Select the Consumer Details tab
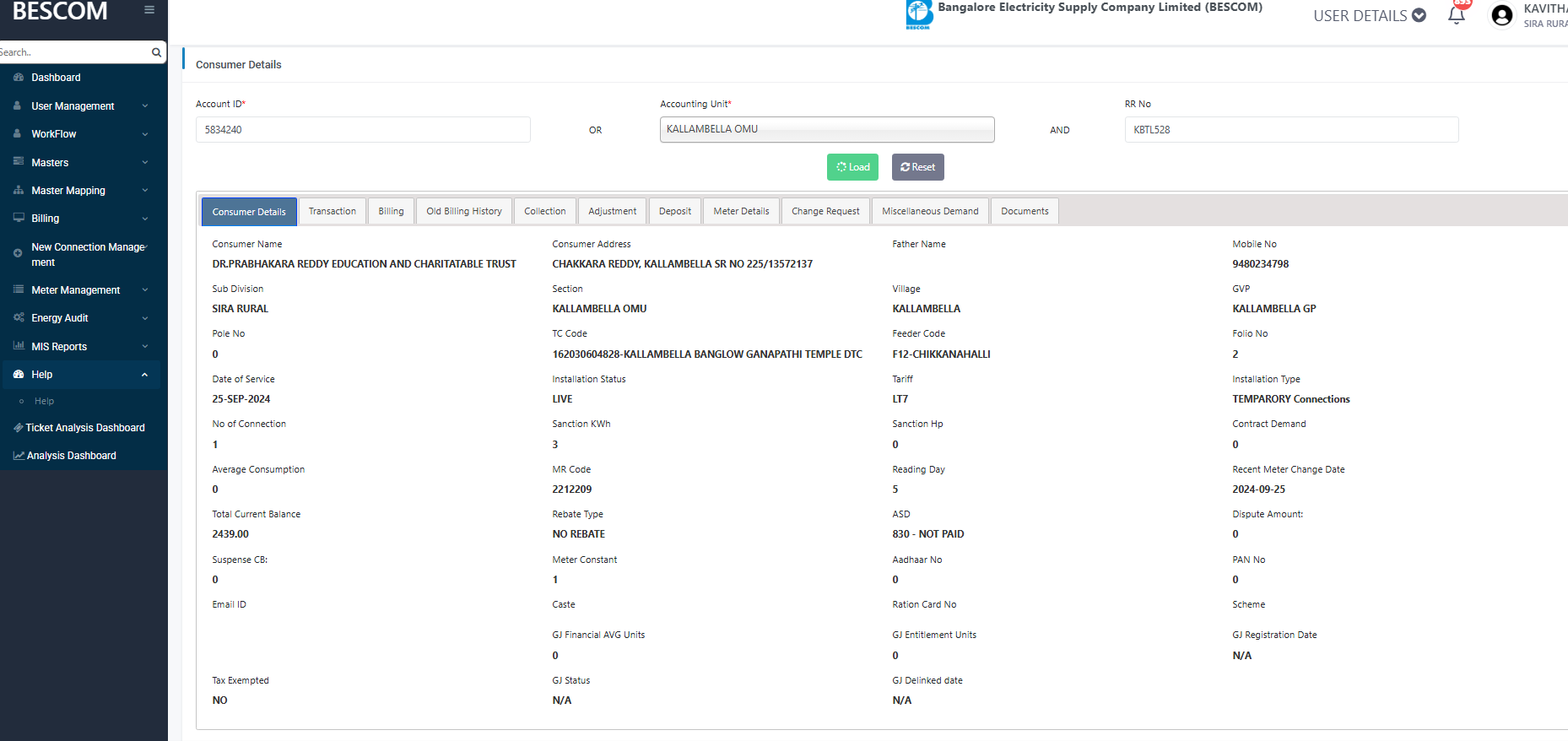 coord(249,212)
